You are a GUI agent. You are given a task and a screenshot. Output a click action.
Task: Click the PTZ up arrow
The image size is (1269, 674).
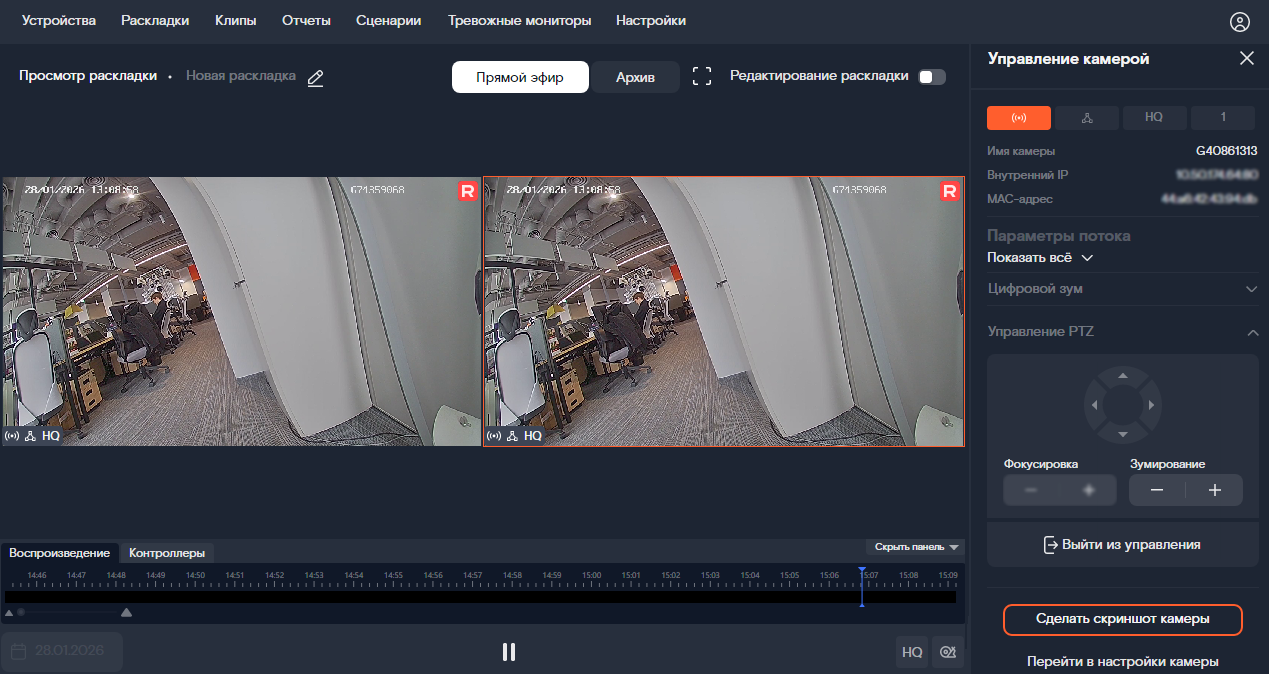1122,376
